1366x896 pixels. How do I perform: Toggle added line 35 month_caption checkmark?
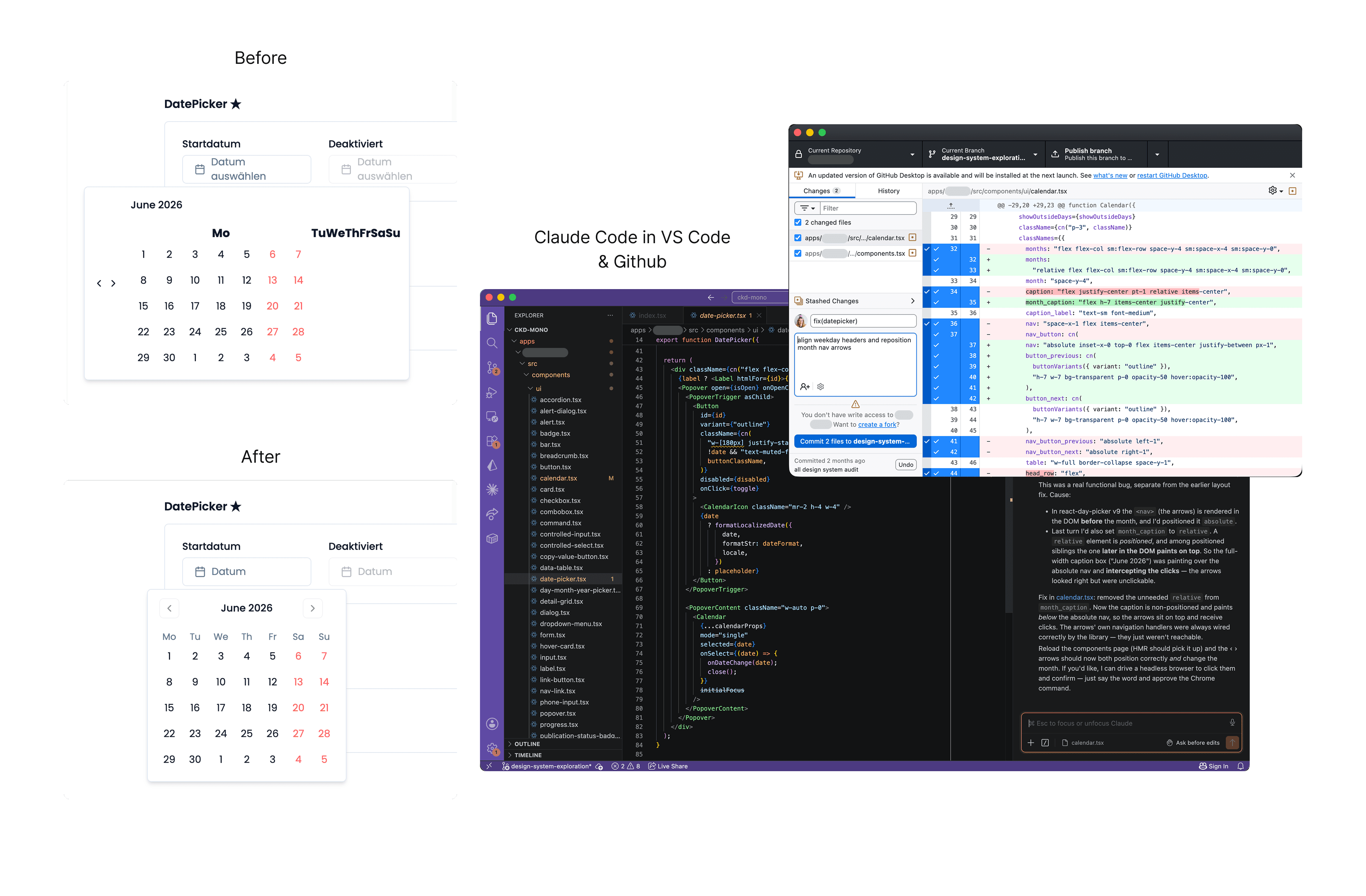[x=936, y=302]
